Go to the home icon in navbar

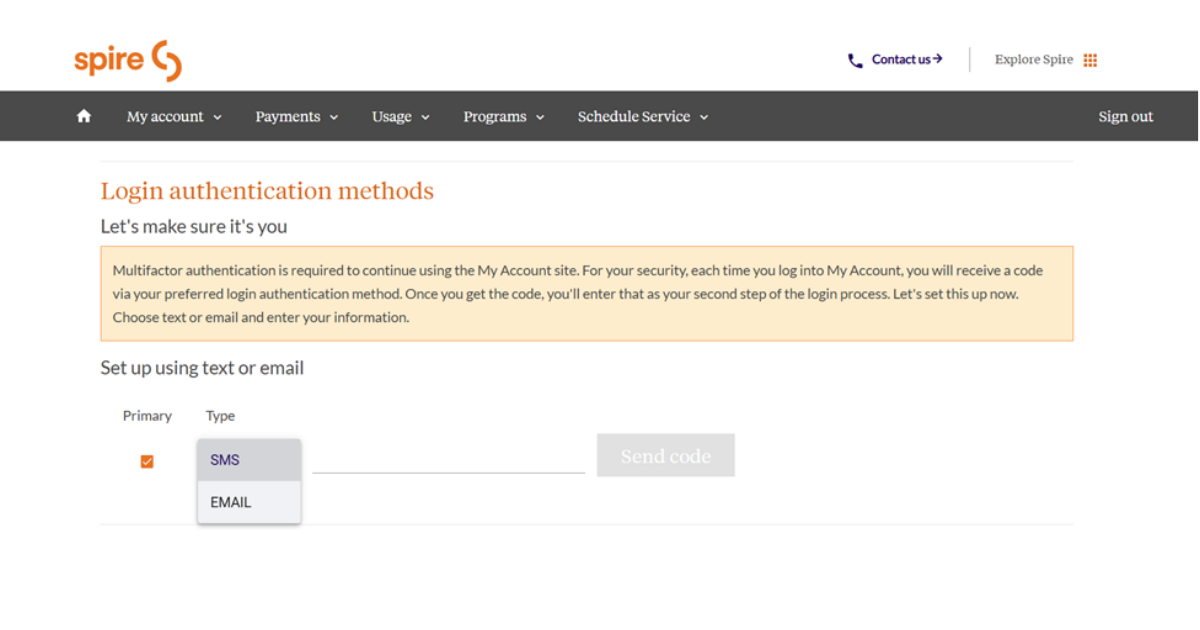coord(84,116)
